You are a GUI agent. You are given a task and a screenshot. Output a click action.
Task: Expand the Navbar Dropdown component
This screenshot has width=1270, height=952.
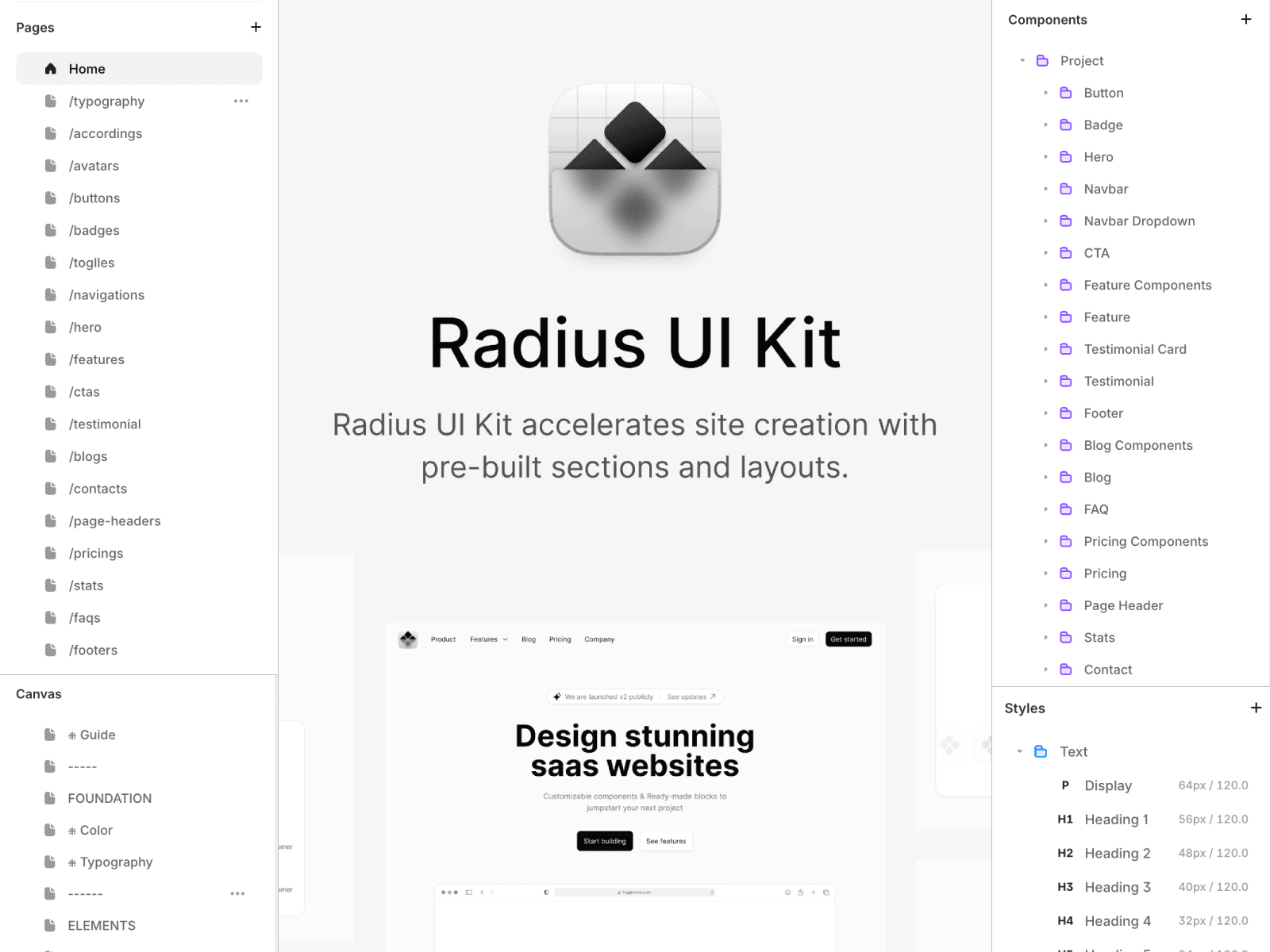[x=1046, y=221]
